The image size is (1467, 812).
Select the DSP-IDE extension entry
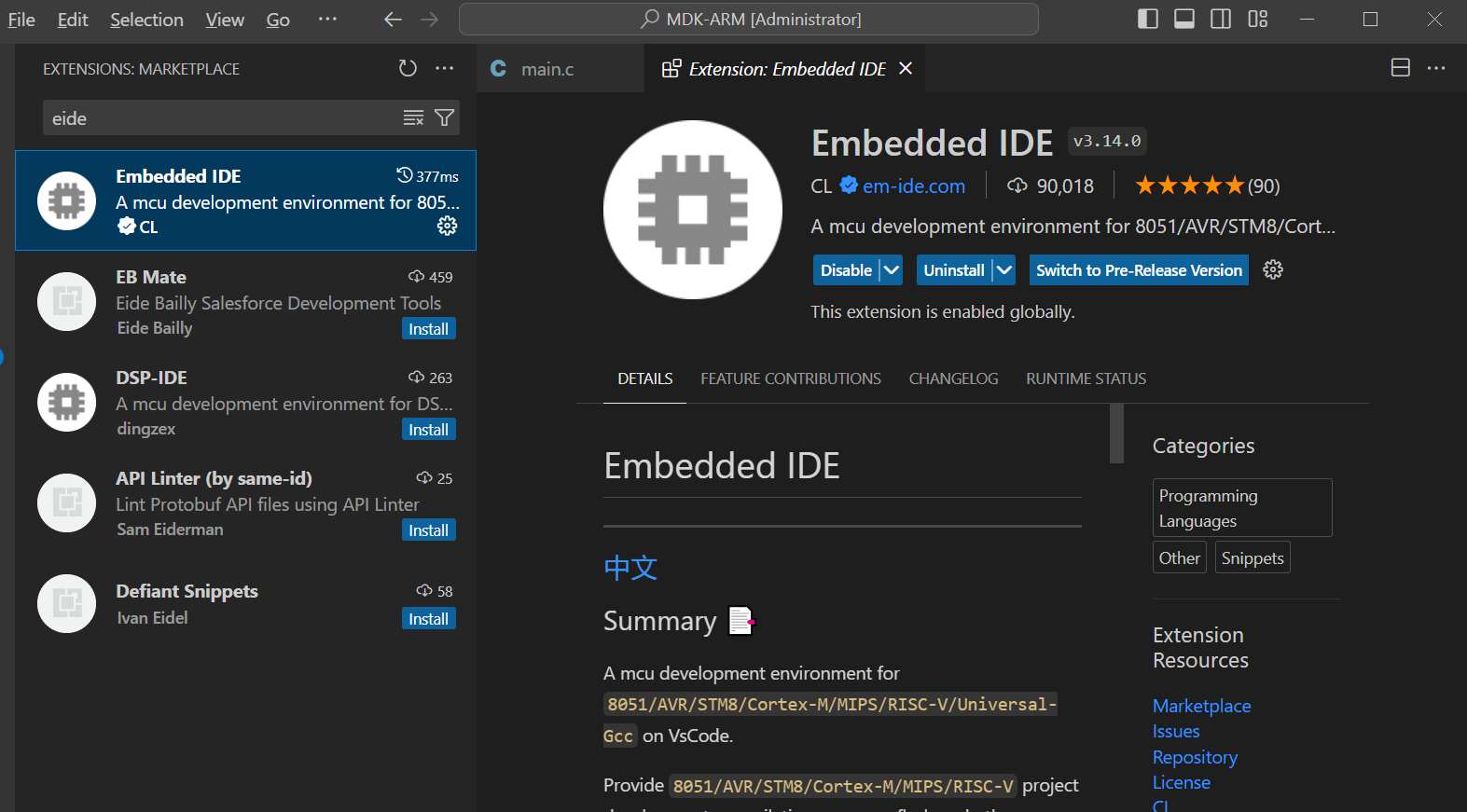(246, 402)
